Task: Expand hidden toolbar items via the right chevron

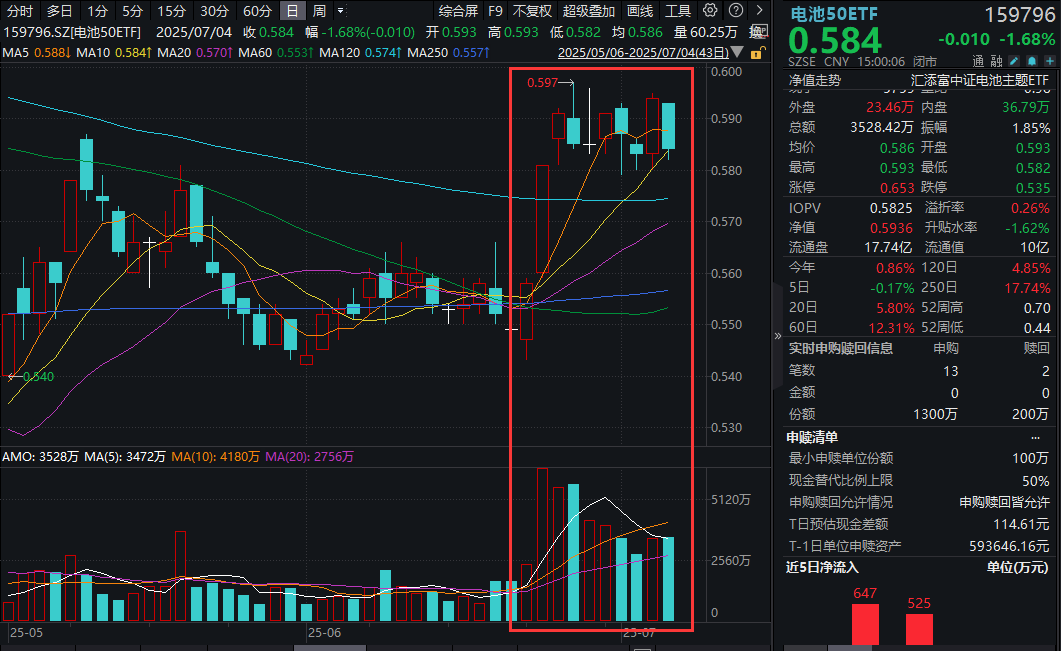Action: pyautogui.click(x=758, y=9)
